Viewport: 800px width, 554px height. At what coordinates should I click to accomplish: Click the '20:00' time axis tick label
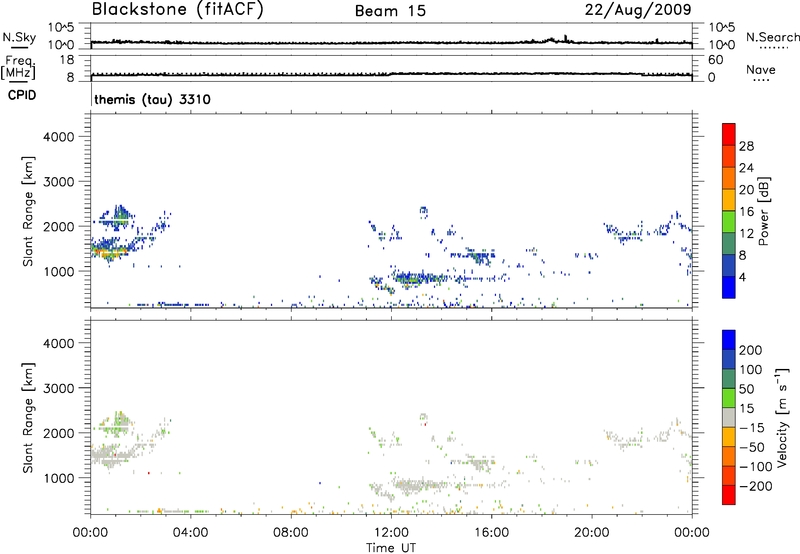[x=592, y=533]
